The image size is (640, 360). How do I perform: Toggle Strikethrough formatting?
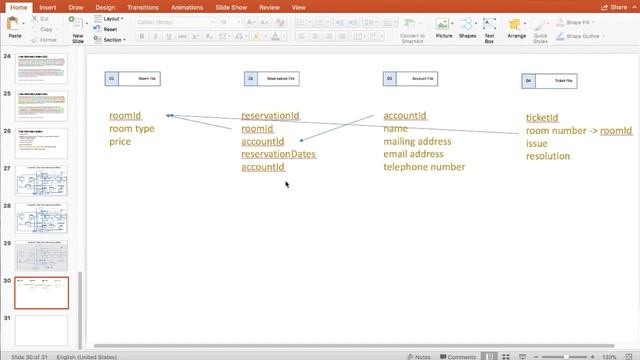[182, 36]
